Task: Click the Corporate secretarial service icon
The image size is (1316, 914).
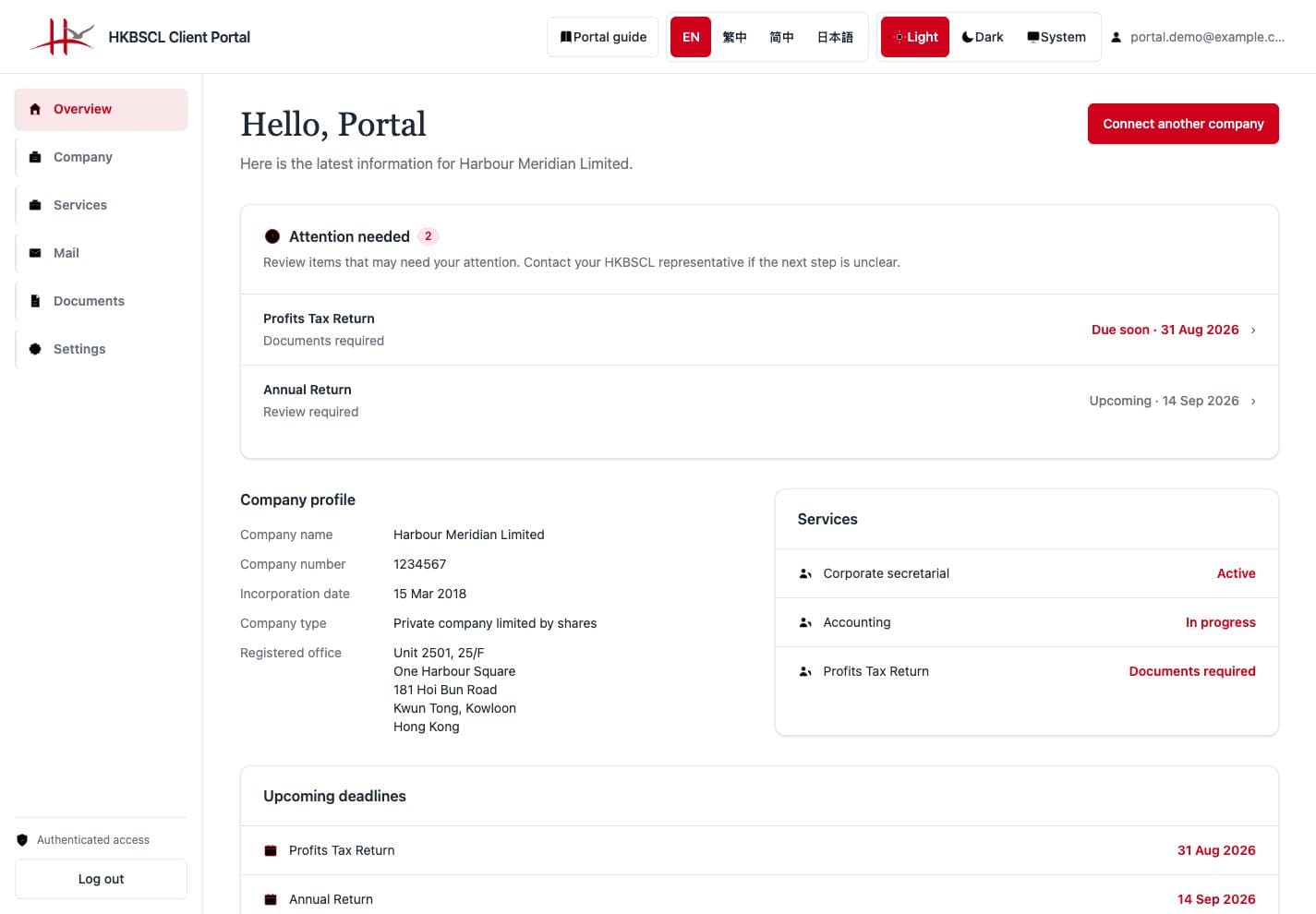Action: 805,573
